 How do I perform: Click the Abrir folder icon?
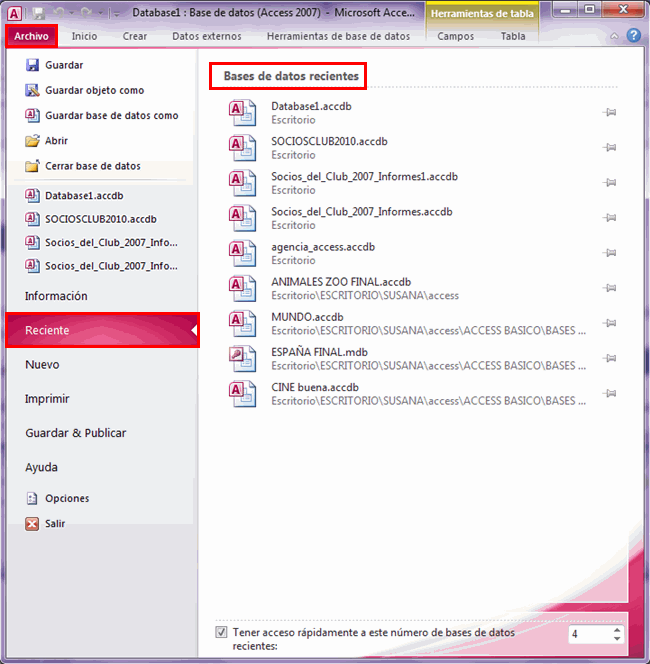point(32,141)
